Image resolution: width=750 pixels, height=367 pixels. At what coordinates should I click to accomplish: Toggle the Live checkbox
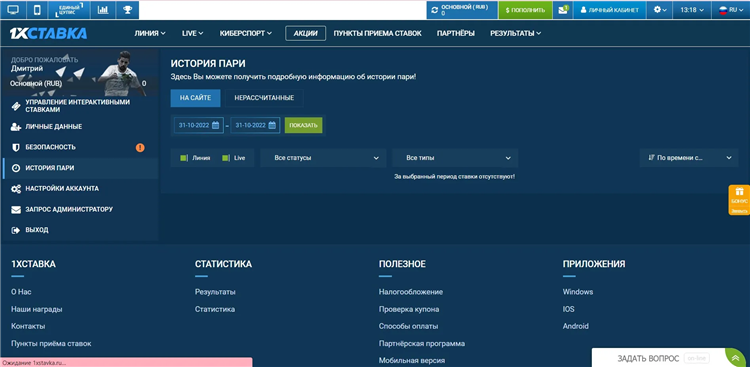point(226,158)
